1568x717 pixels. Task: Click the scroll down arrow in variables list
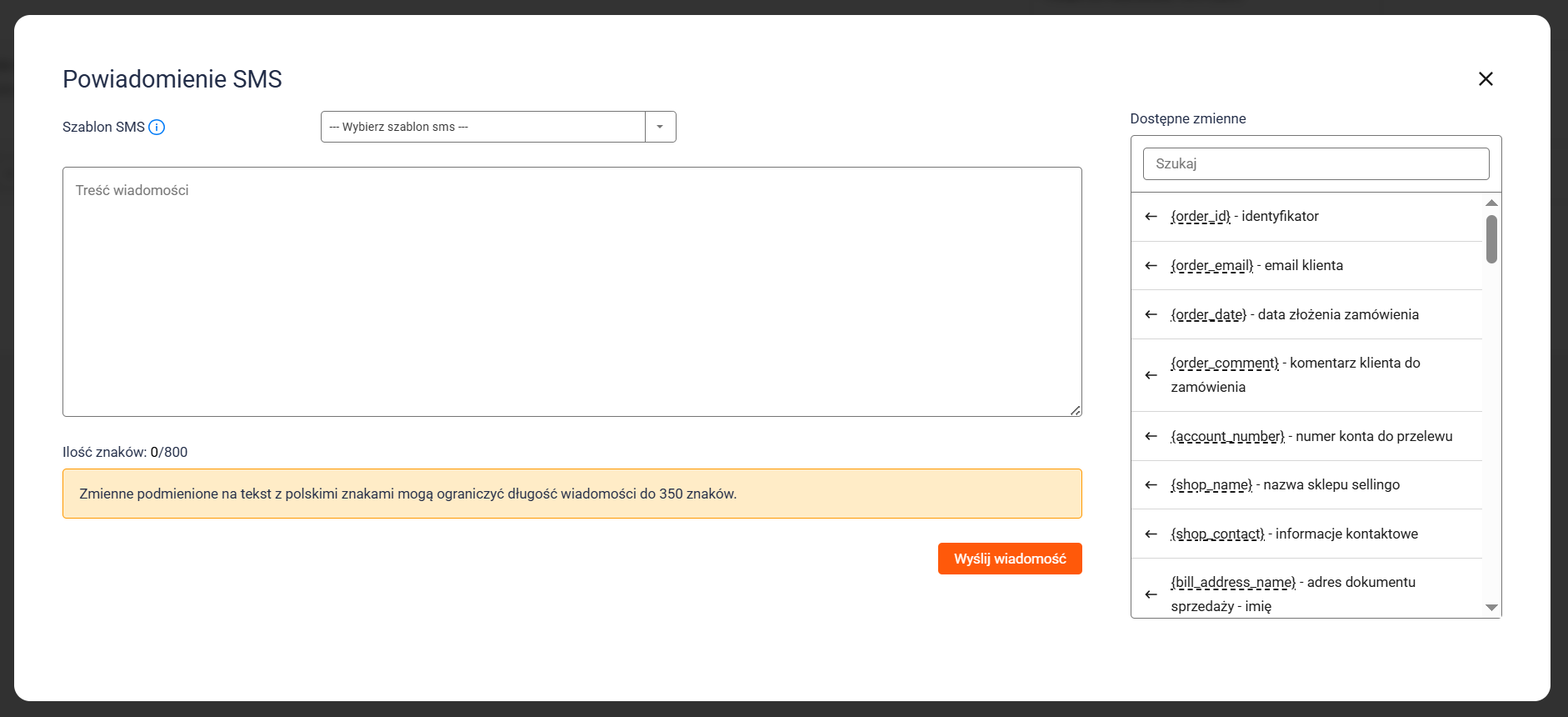(1491, 608)
